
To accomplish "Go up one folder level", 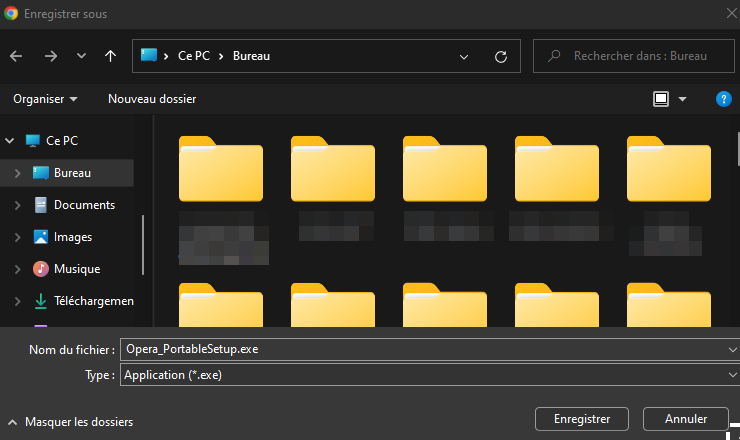I will 110,56.
